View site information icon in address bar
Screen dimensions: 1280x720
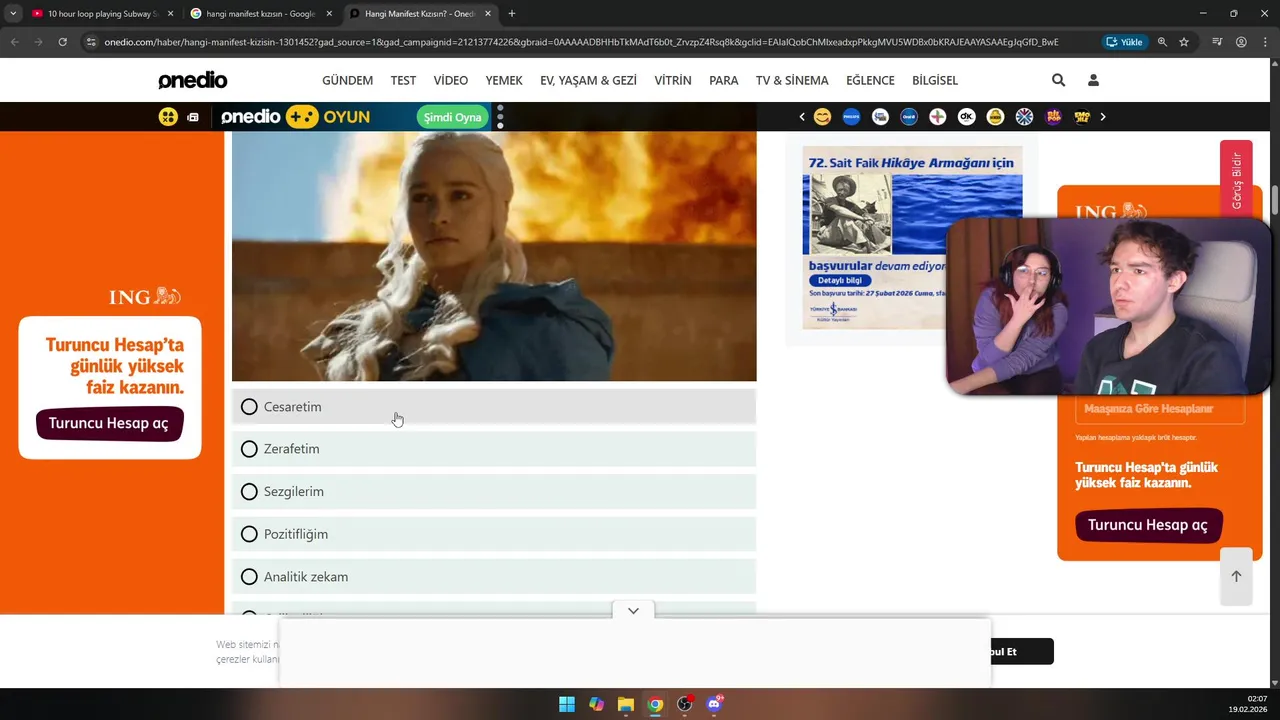(91, 42)
